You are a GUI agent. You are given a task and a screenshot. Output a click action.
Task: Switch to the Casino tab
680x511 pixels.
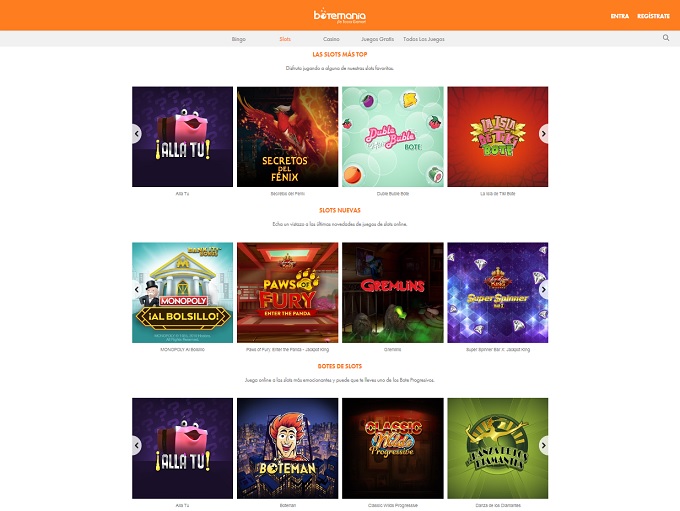[331, 39]
